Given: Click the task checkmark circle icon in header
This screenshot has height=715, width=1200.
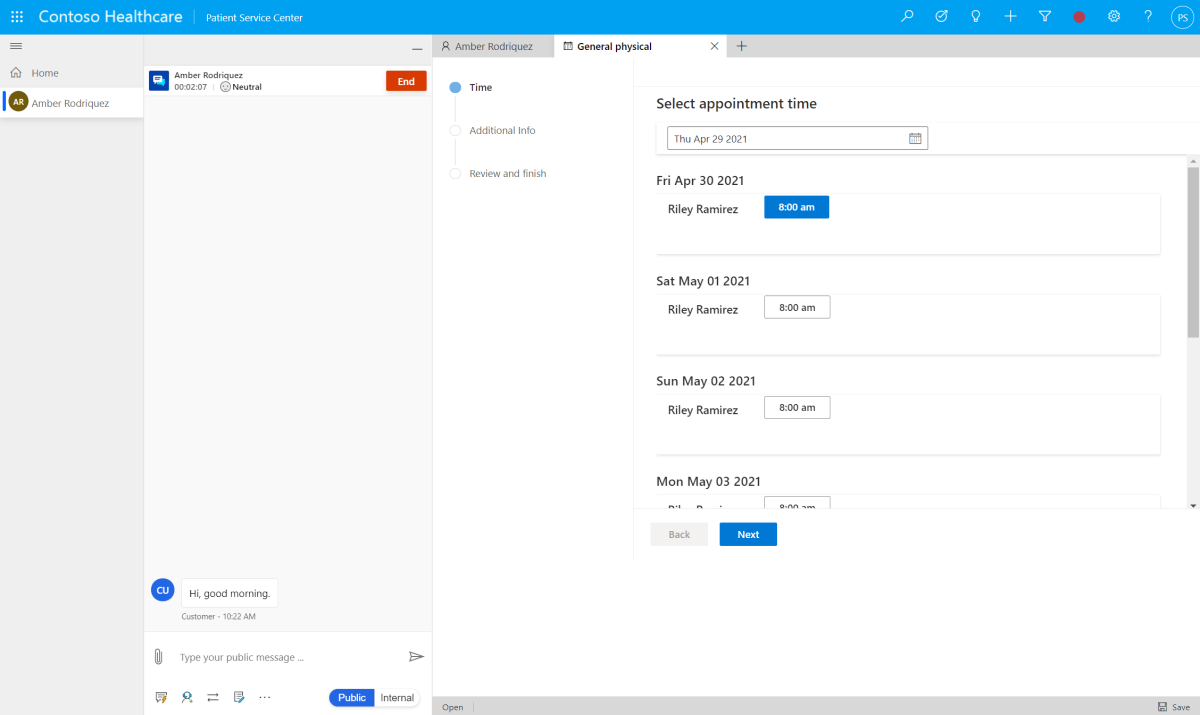Looking at the screenshot, I should (941, 17).
